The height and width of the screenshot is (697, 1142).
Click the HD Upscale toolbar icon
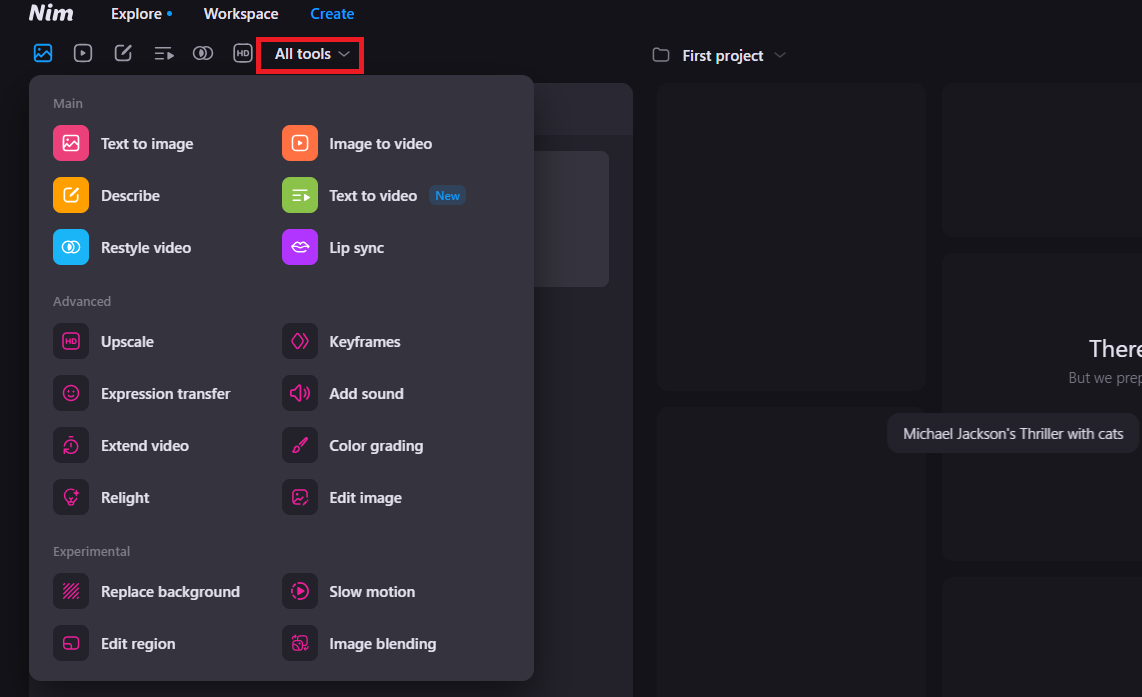[x=243, y=53]
